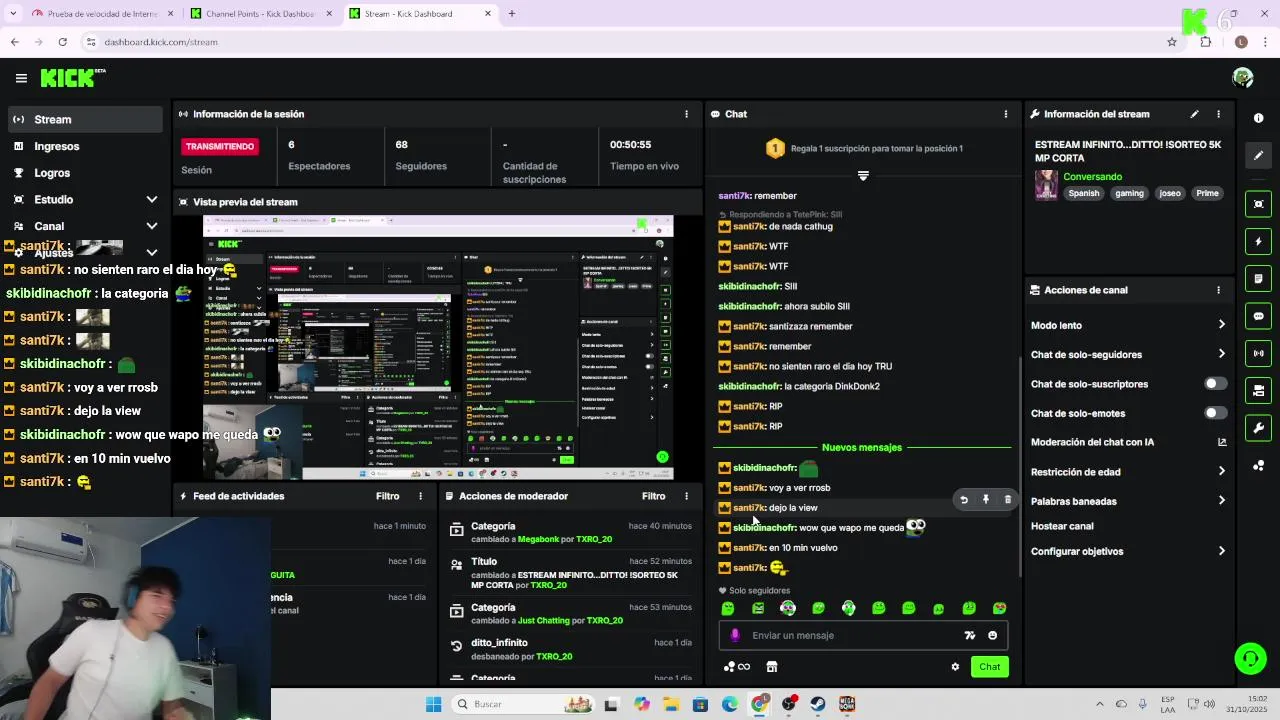Image resolution: width=1280 pixels, height=720 pixels.
Task: Open the channel shop icon below chat input
Action: tap(771, 667)
